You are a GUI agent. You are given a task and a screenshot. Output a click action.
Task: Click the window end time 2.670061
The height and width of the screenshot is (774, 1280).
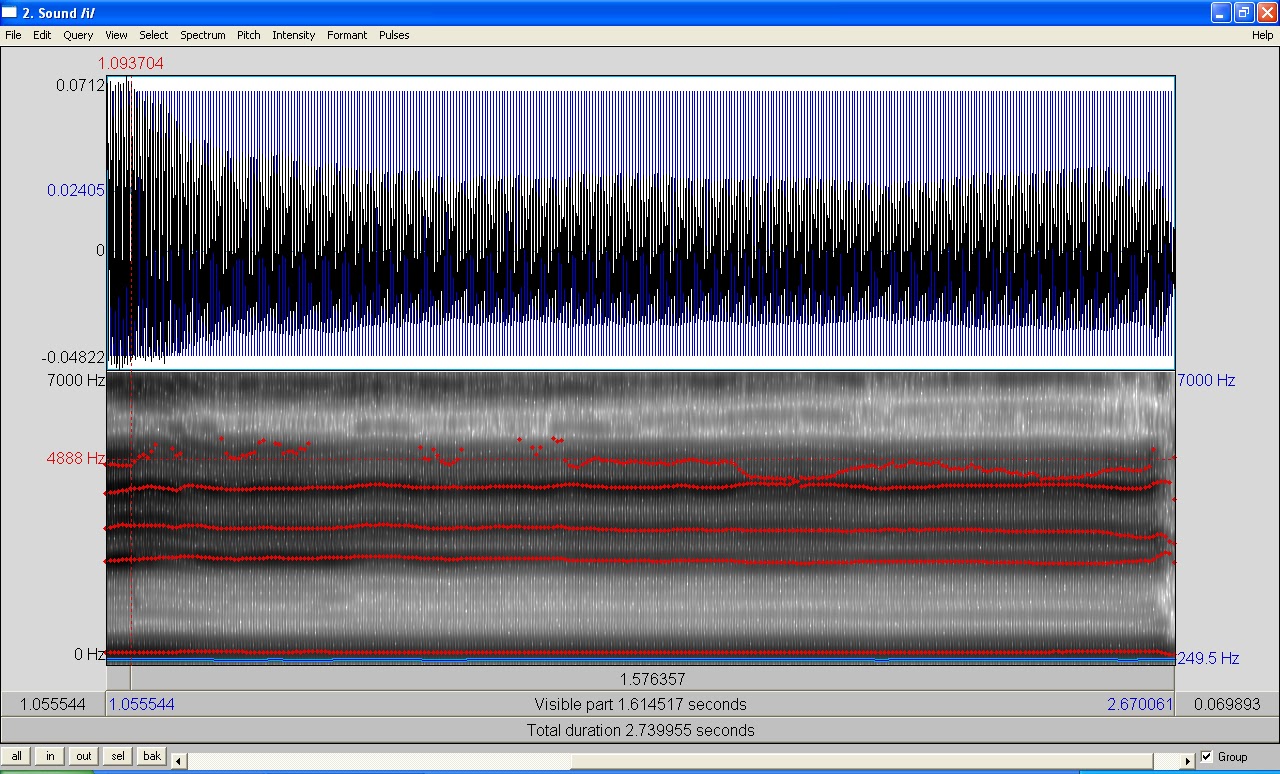(1140, 704)
